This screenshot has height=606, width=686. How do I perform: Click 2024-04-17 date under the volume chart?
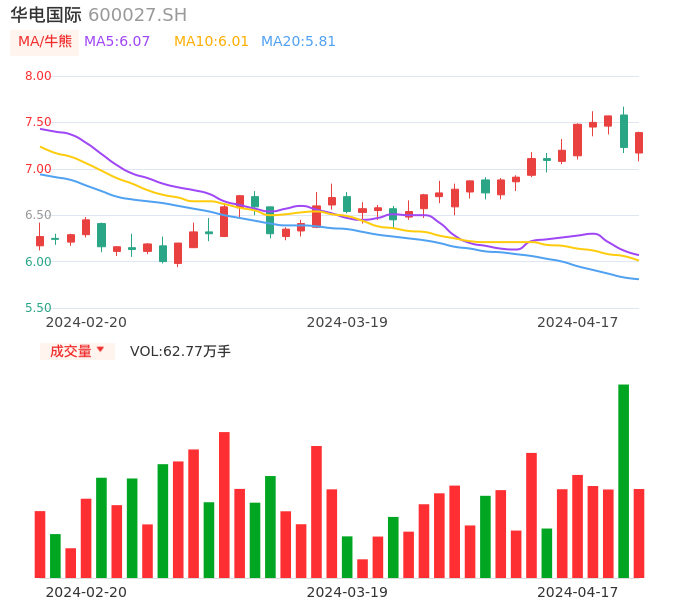click(x=578, y=592)
